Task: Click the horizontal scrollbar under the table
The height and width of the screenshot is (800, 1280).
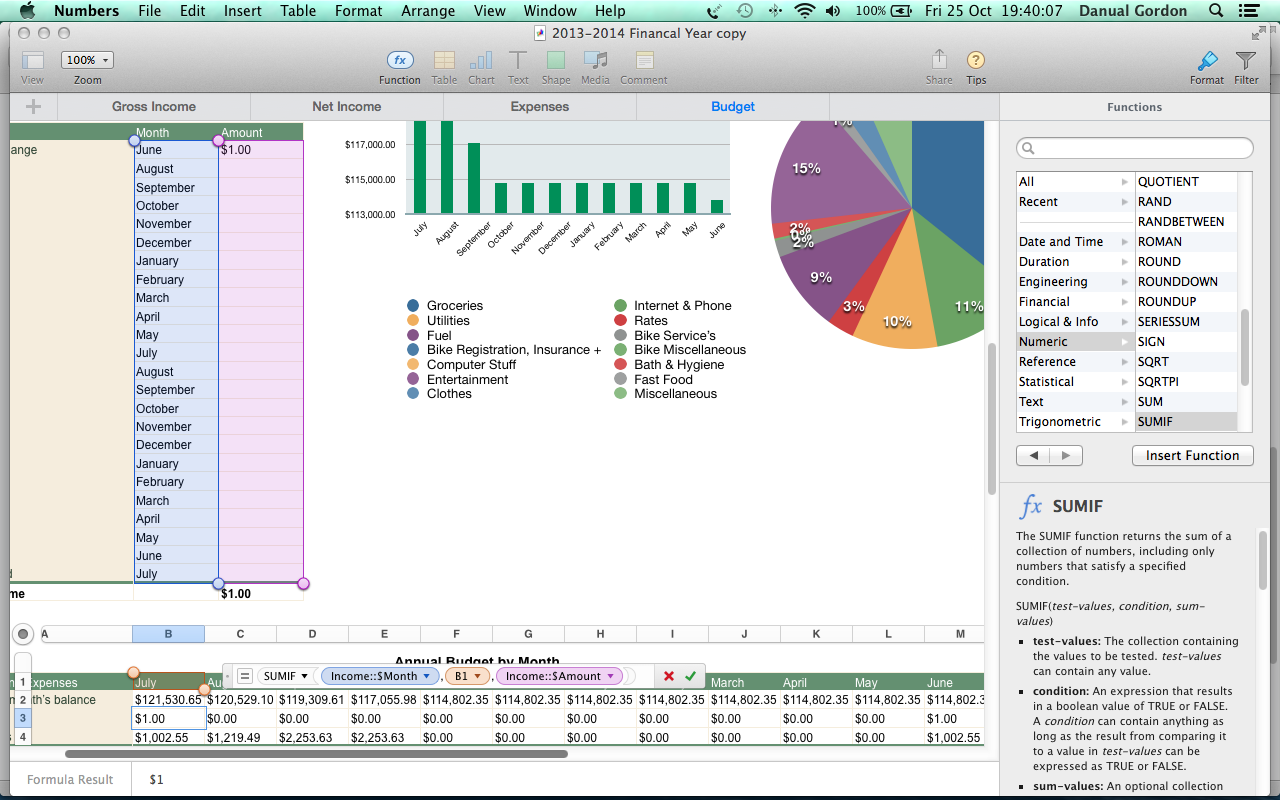Action: click(x=316, y=754)
